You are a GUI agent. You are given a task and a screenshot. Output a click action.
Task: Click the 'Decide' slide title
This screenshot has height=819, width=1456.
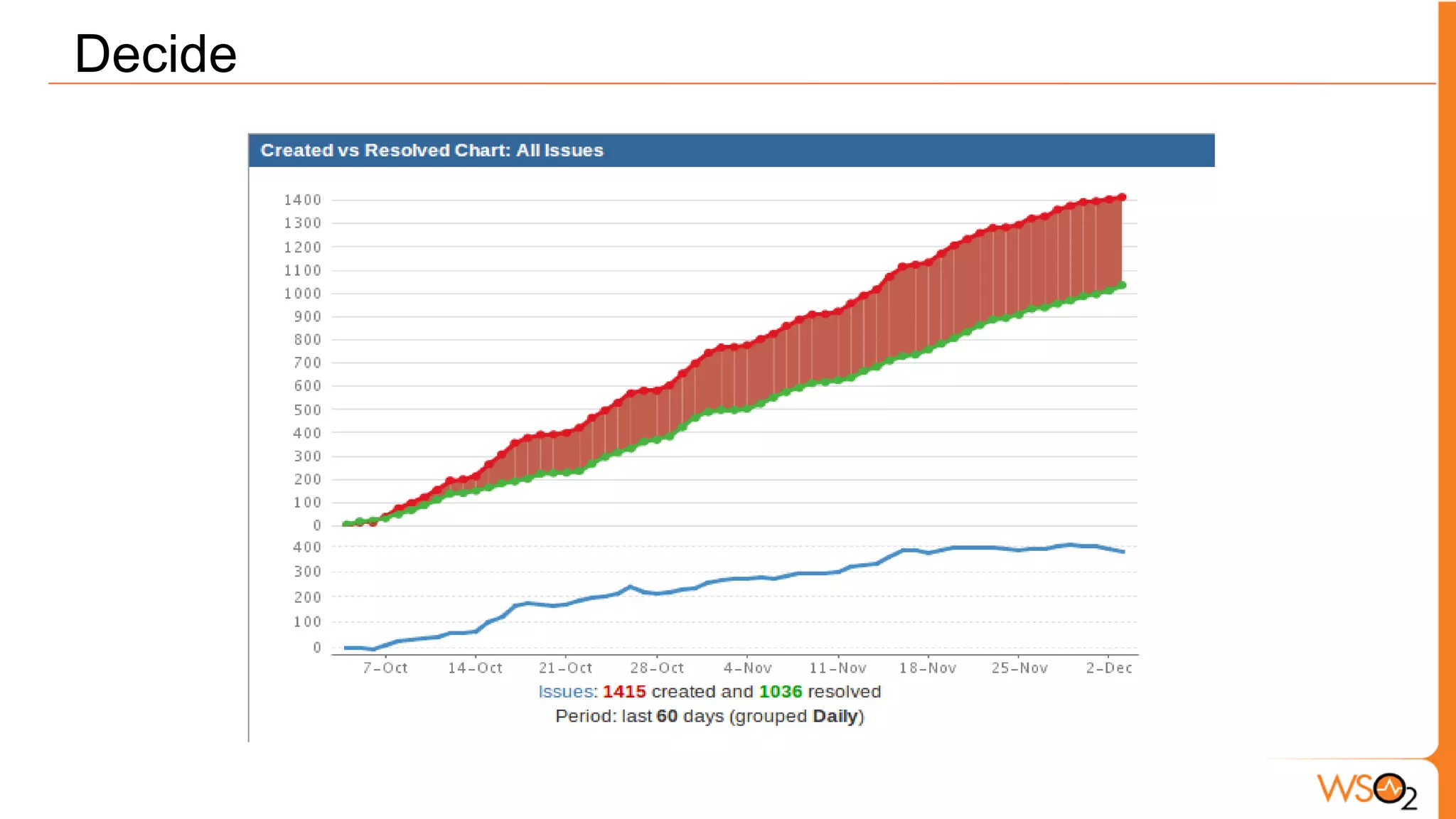tap(155, 54)
